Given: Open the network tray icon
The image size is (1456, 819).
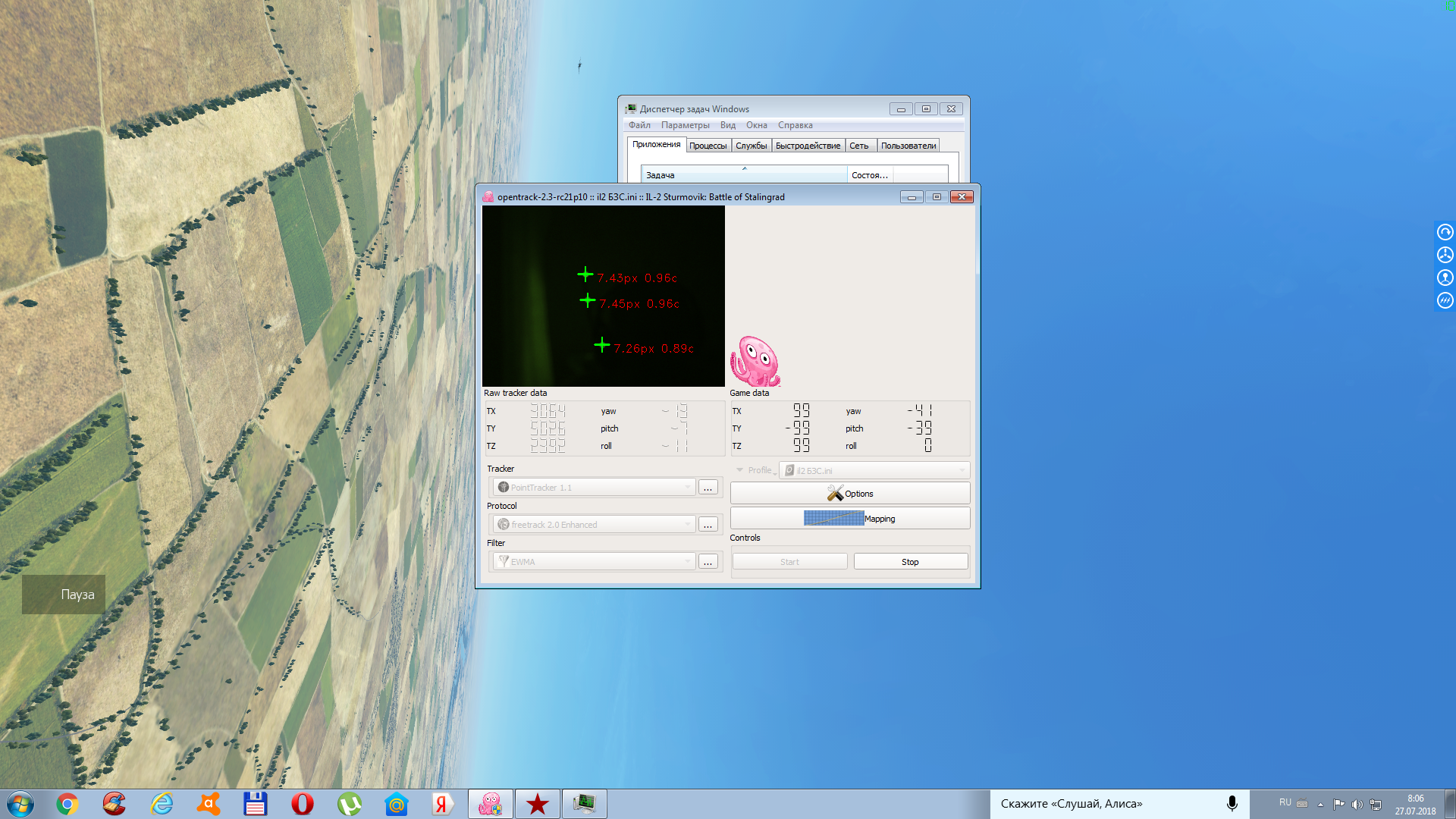Looking at the screenshot, I should (x=1376, y=805).
